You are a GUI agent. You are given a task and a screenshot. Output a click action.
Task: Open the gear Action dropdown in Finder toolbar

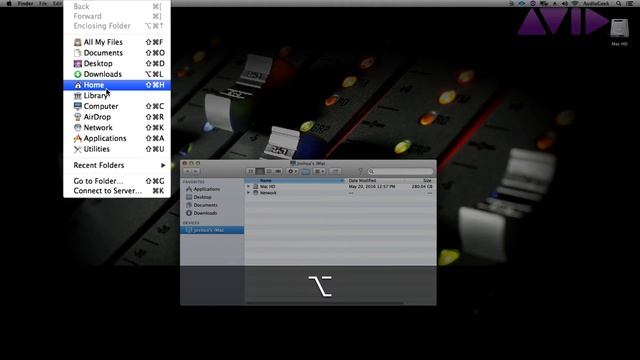click(292, 171)
